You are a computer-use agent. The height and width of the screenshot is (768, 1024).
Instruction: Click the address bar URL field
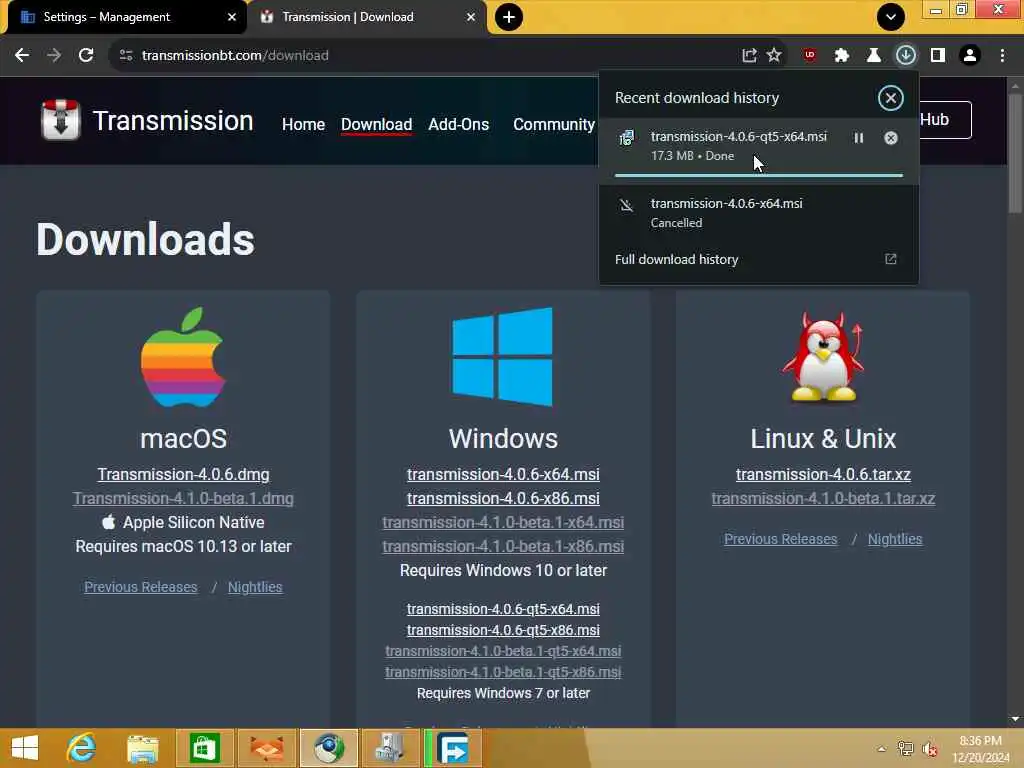431,56
